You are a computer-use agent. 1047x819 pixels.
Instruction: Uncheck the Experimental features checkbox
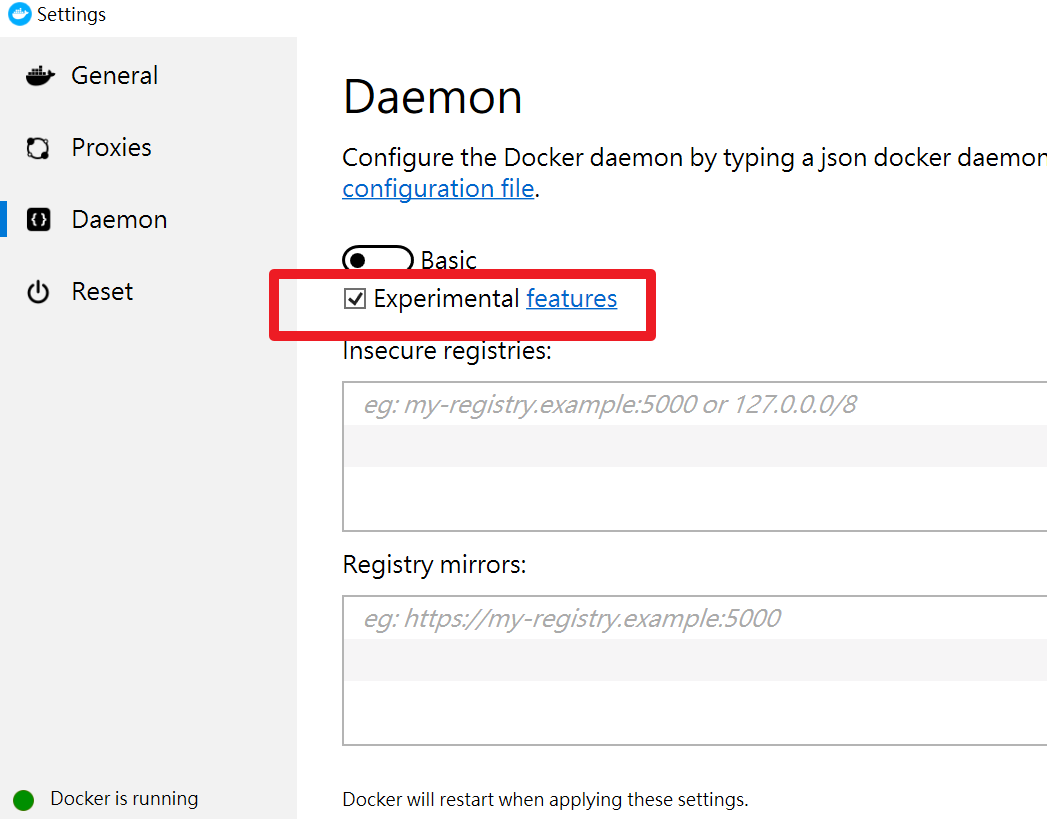click(x=355, y=298)
